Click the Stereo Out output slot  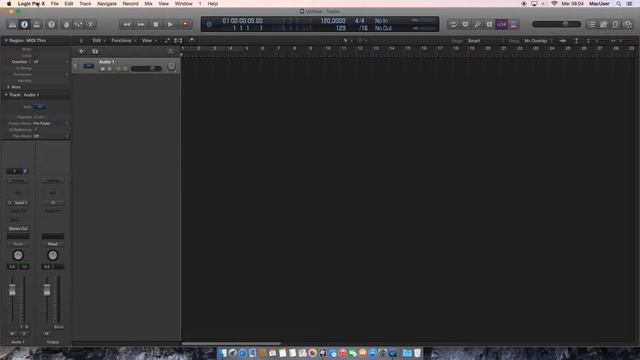[x=18, y=229]
